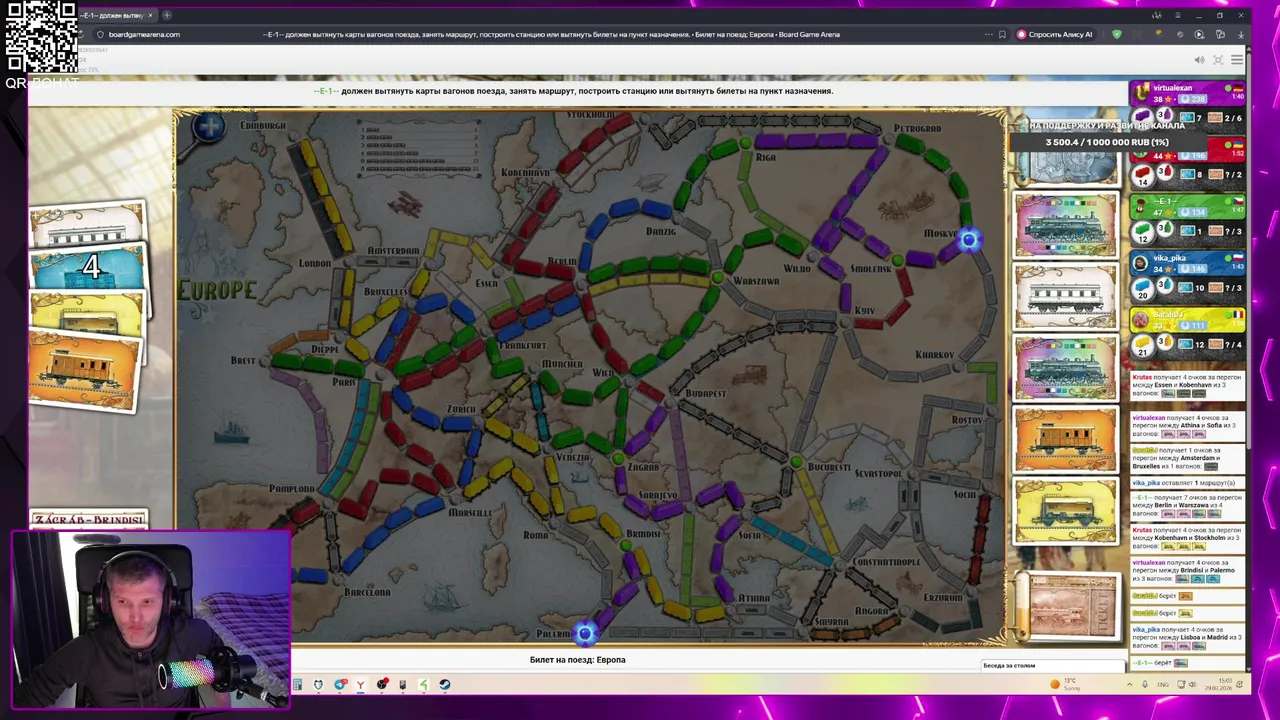Screen dimensions: 1280x720
Task: Select yellow train card in hand
Action: pos(88,315)
